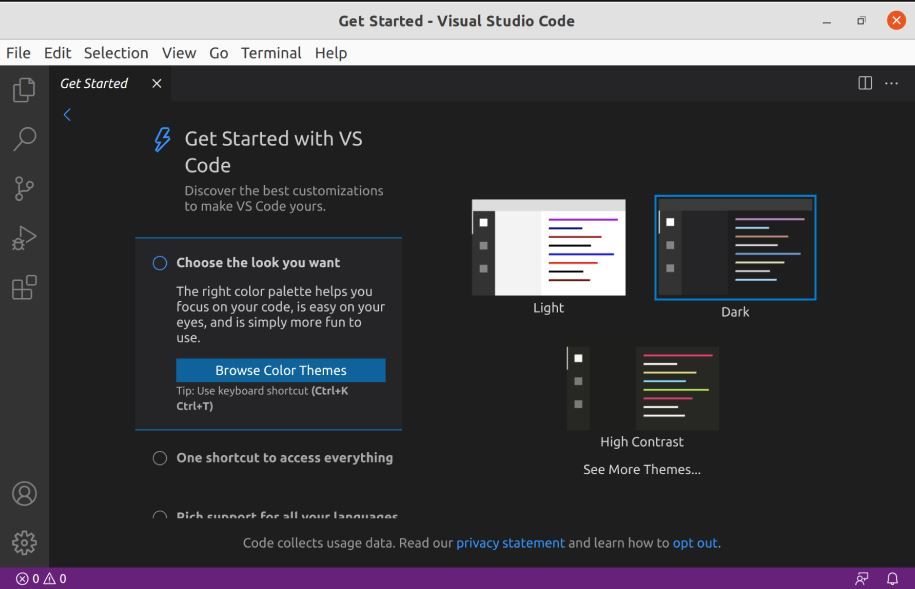Select the Run and Debug icon
Viewport: 915px width, 589px height.
click(24, 237)
